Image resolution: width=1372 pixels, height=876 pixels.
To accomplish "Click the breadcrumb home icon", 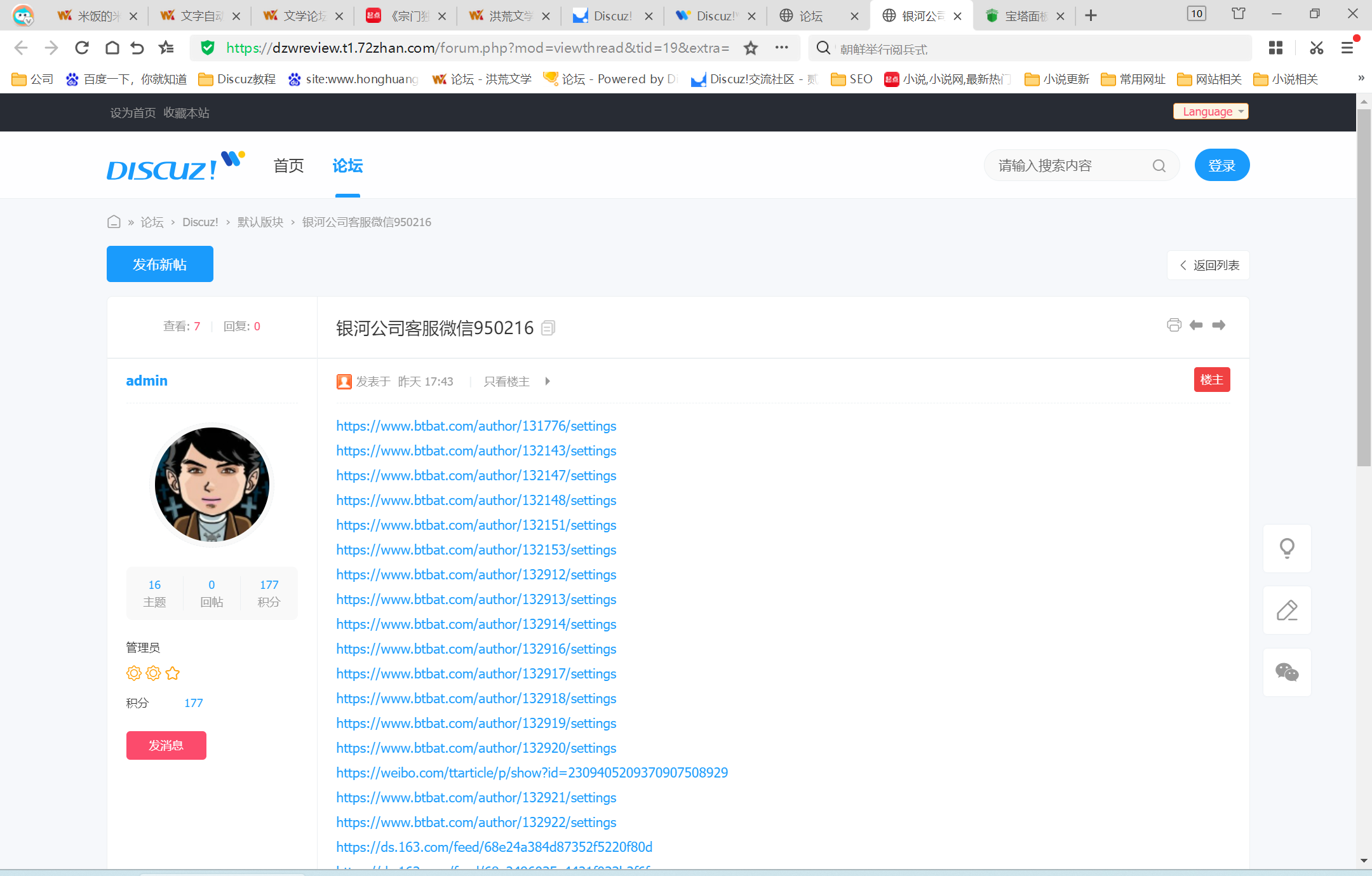I will (x=114, y=222).
